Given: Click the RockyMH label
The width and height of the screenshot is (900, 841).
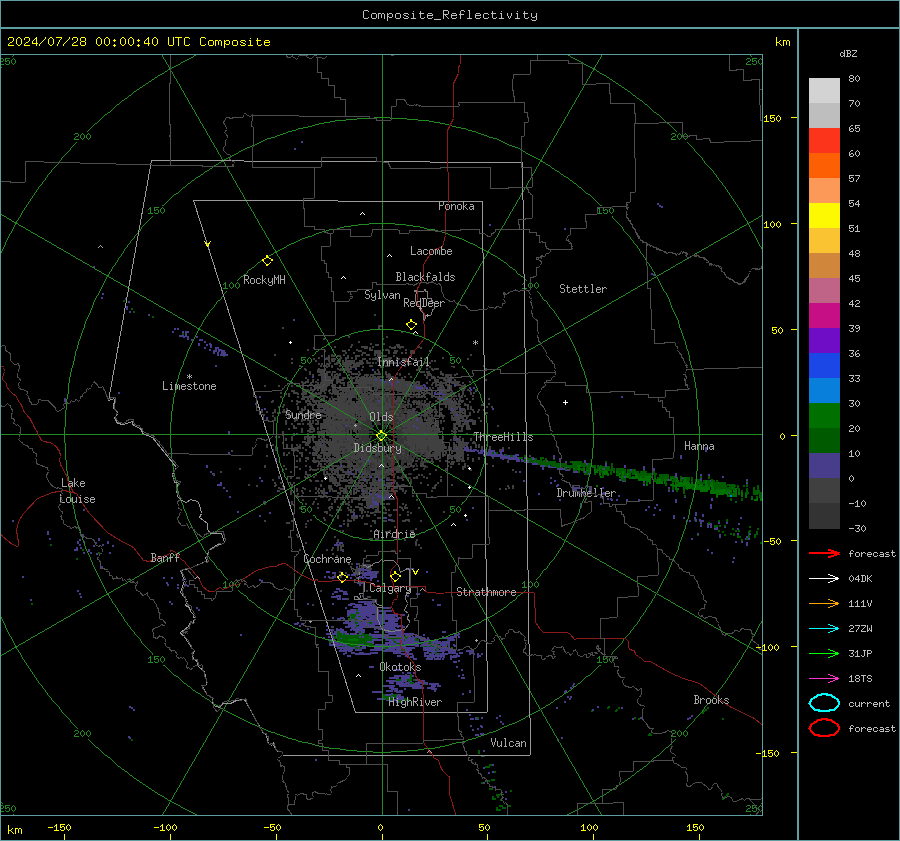Looking at the screenshot, I should click(264, 280).
